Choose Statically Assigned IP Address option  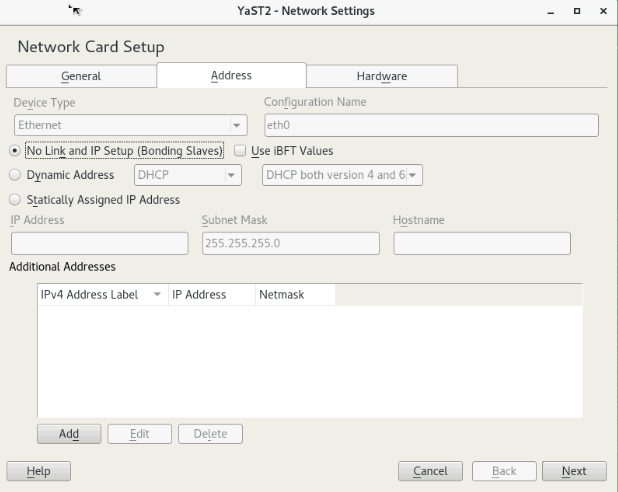(15, 199)
